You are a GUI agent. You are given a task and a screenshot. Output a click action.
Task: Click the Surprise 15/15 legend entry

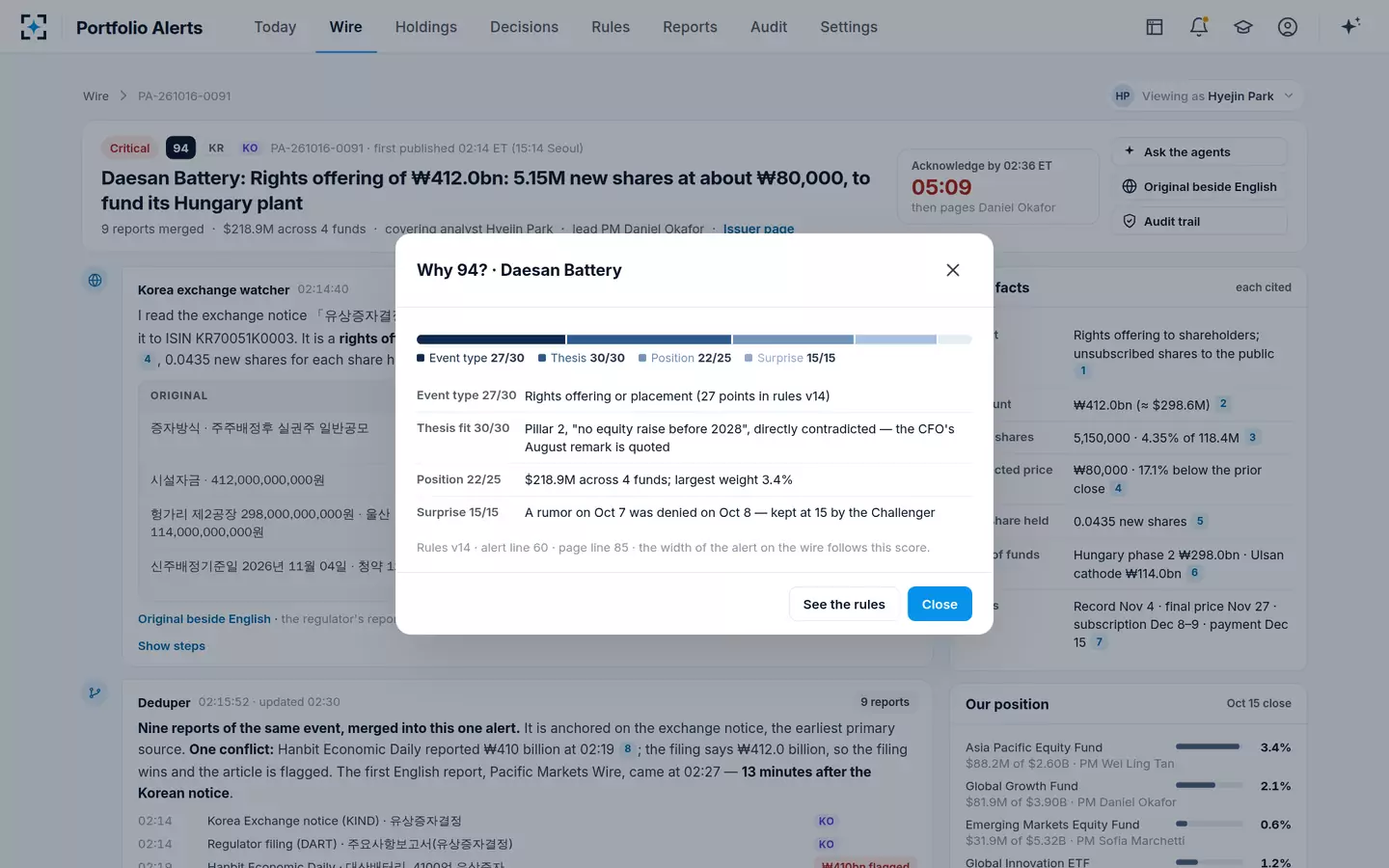[x=790, y=358]
